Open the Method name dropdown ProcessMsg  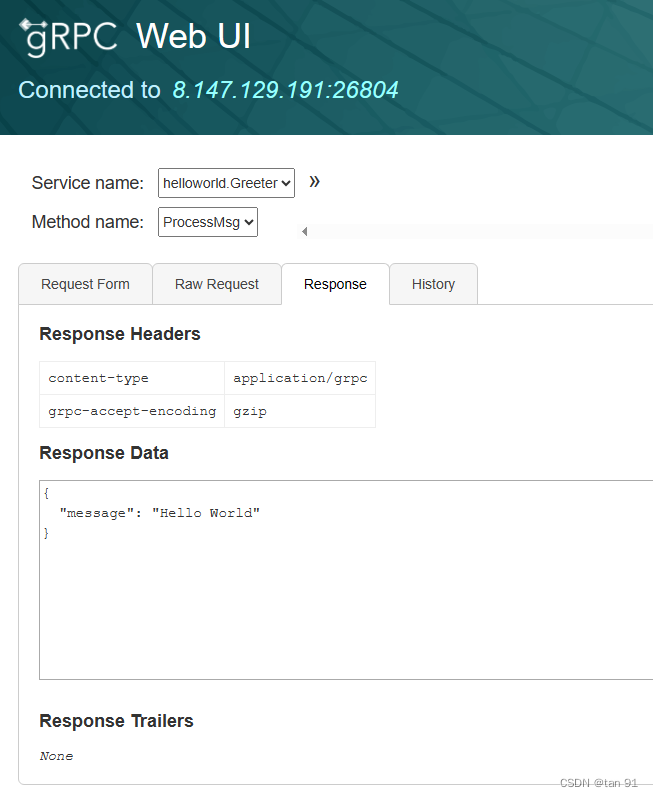coord(208,222)
